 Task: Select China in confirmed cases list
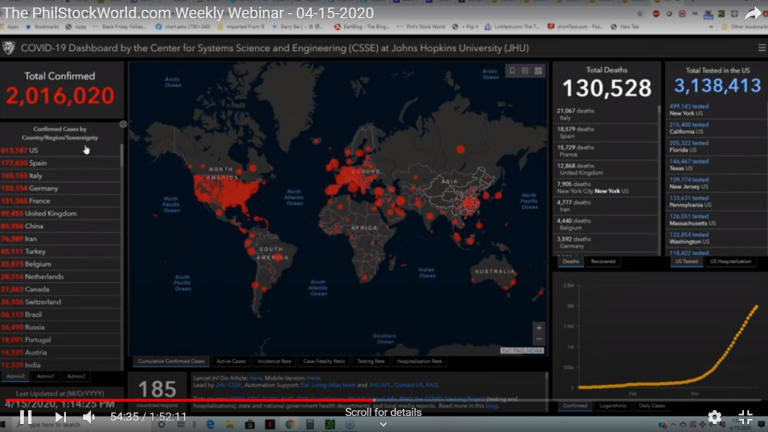point(60,226)
